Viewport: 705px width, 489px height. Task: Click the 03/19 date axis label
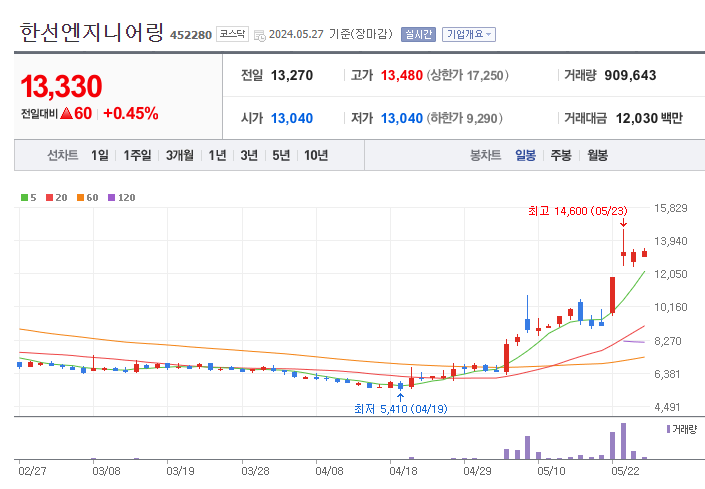click(180, 471)
